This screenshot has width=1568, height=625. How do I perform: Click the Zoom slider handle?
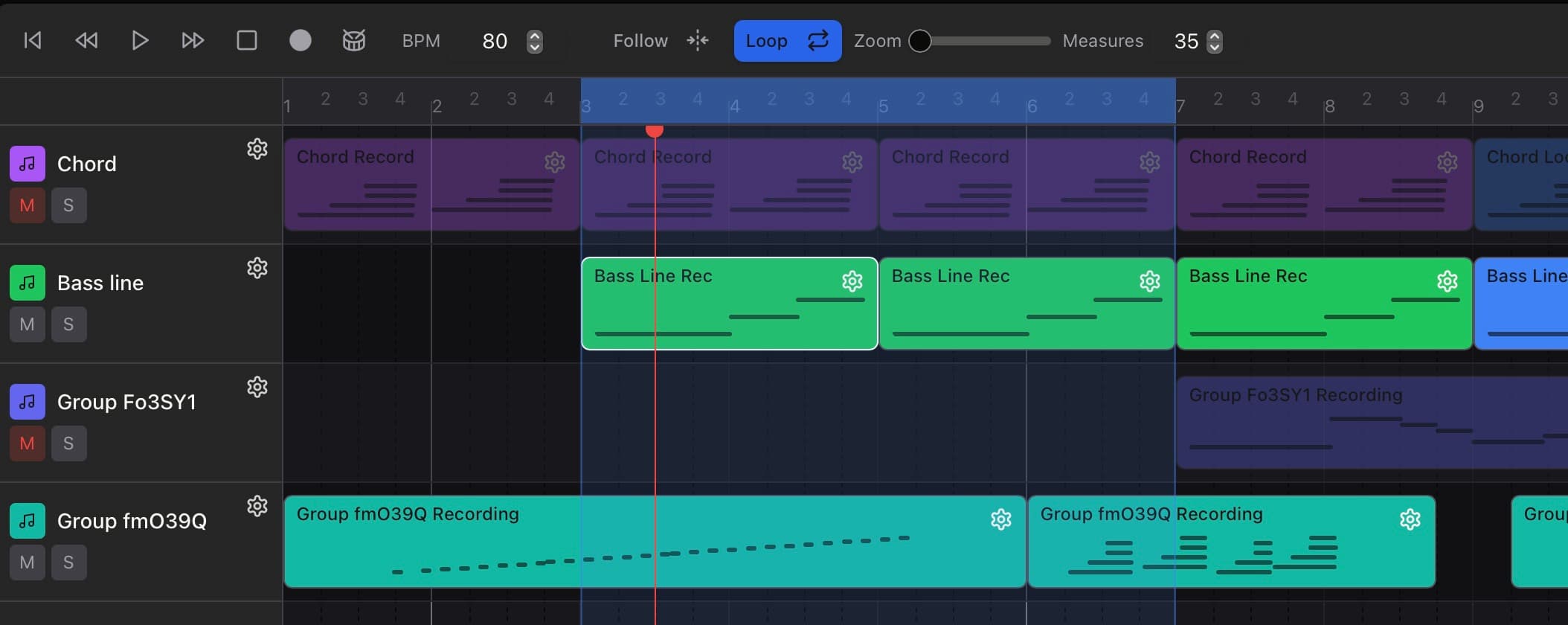(920, 41)
